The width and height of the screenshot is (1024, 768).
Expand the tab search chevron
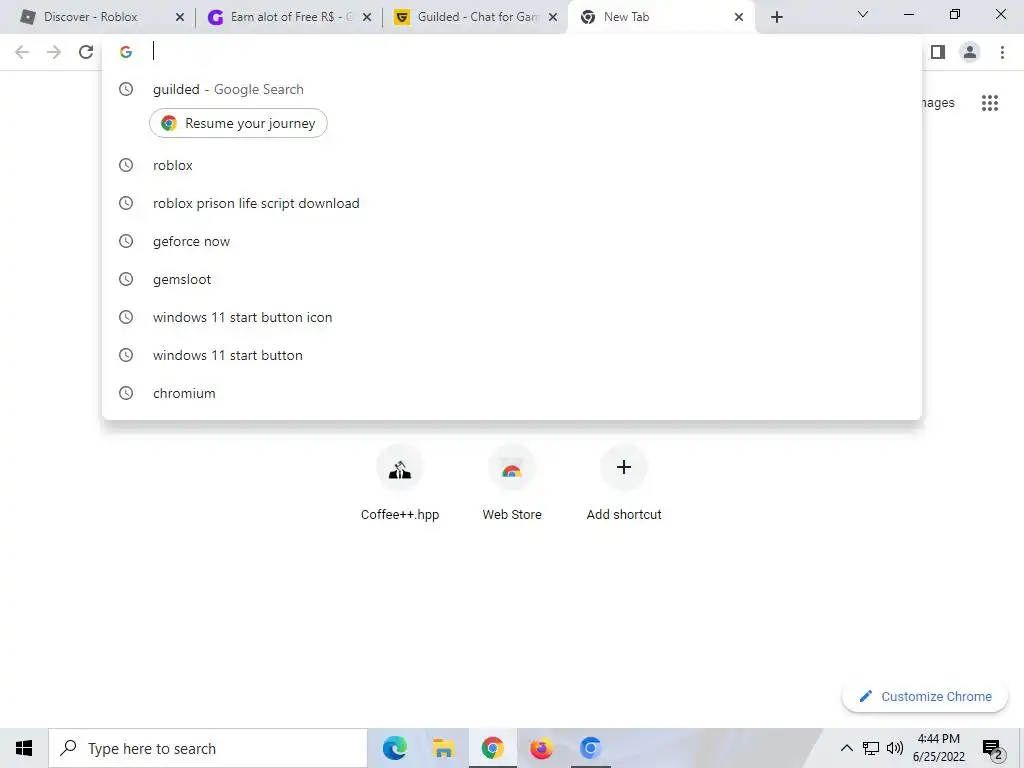863,14
